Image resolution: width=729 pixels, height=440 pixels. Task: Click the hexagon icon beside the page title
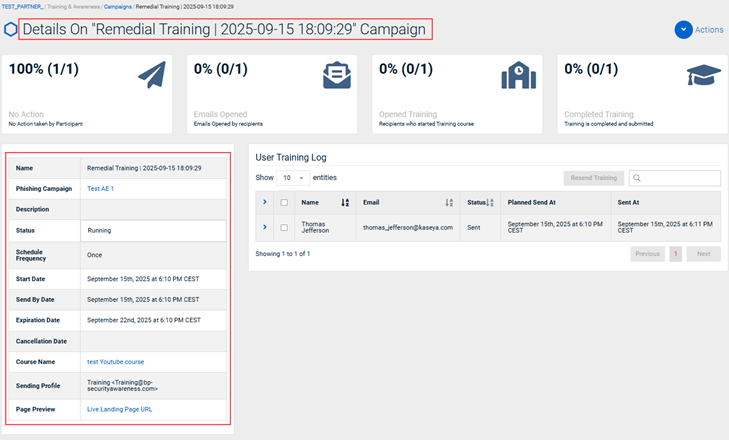tap(10, 30)
